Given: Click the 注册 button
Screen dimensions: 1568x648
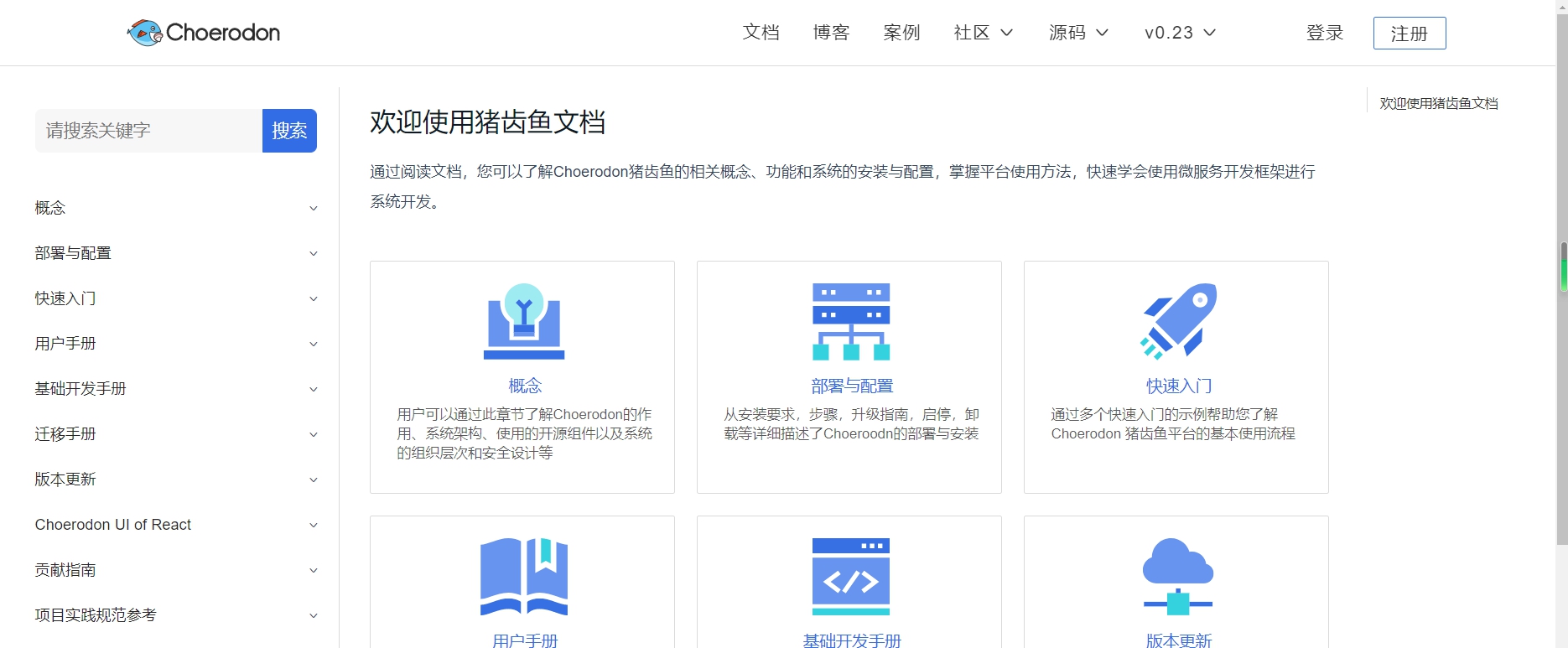Looking at the screenshot, I should 1410,33.
